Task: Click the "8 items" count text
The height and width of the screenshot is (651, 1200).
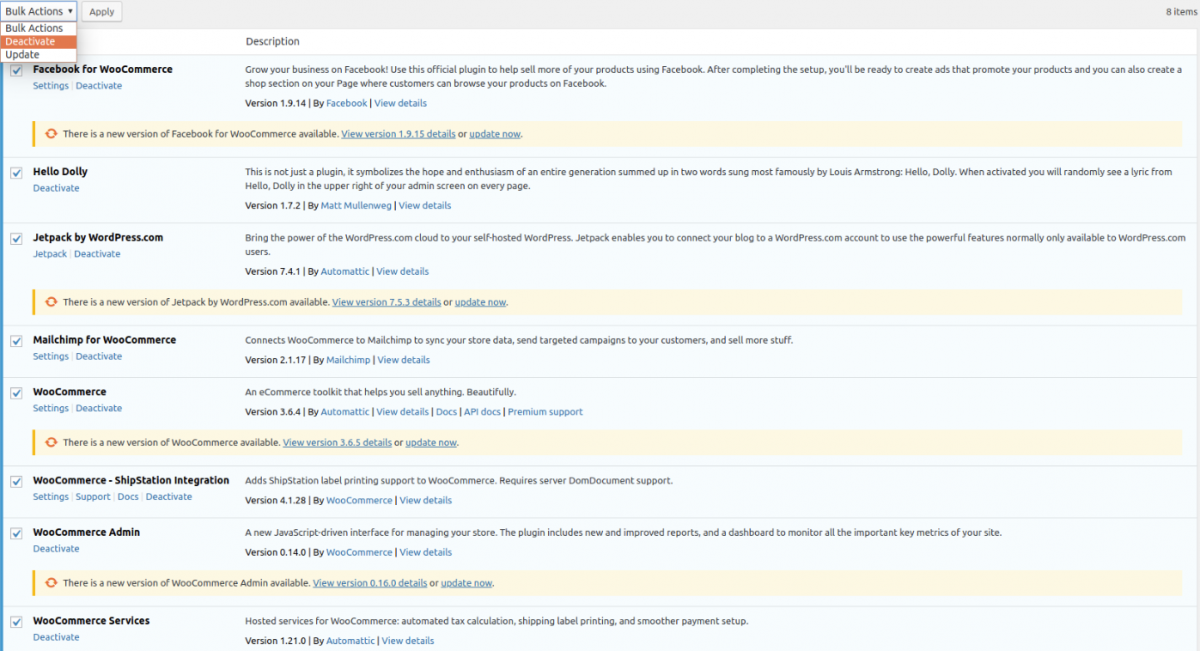Action: (1180, 12)
